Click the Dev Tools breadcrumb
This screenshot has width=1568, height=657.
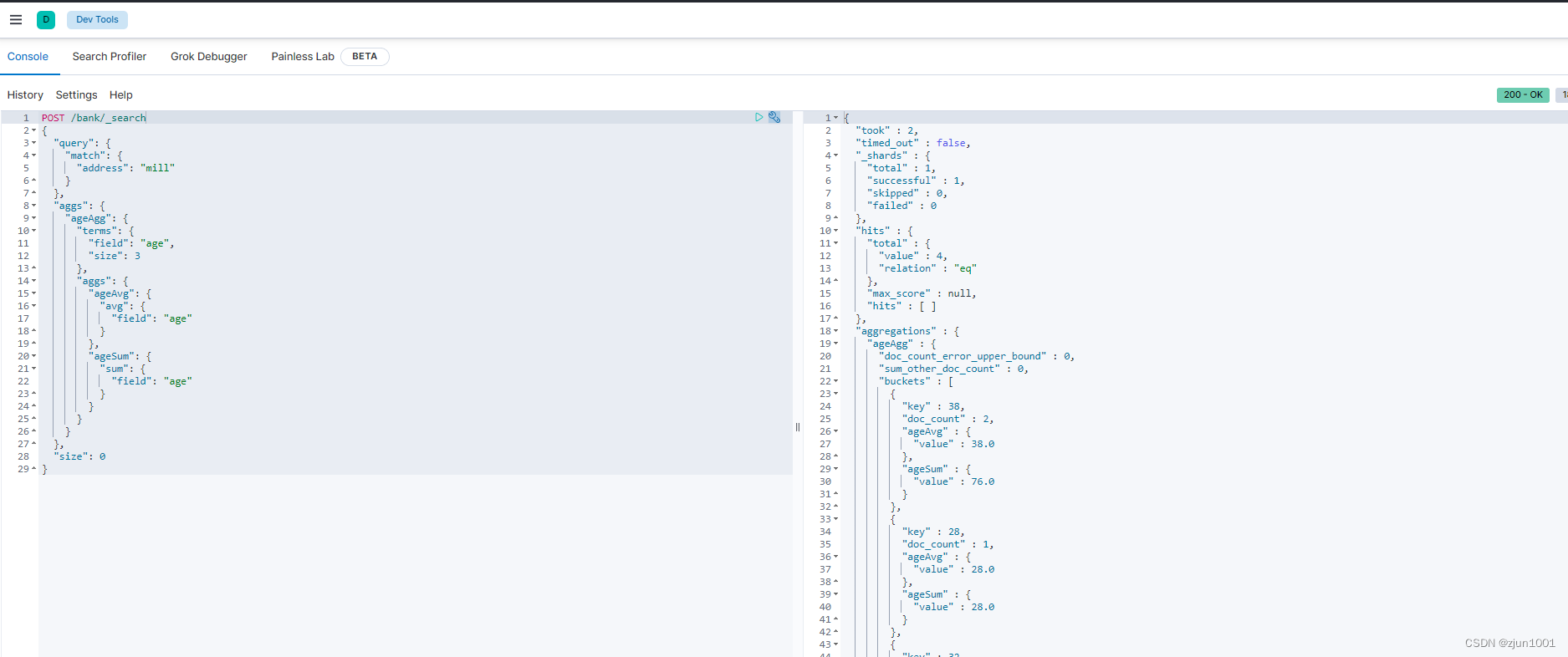97,19
